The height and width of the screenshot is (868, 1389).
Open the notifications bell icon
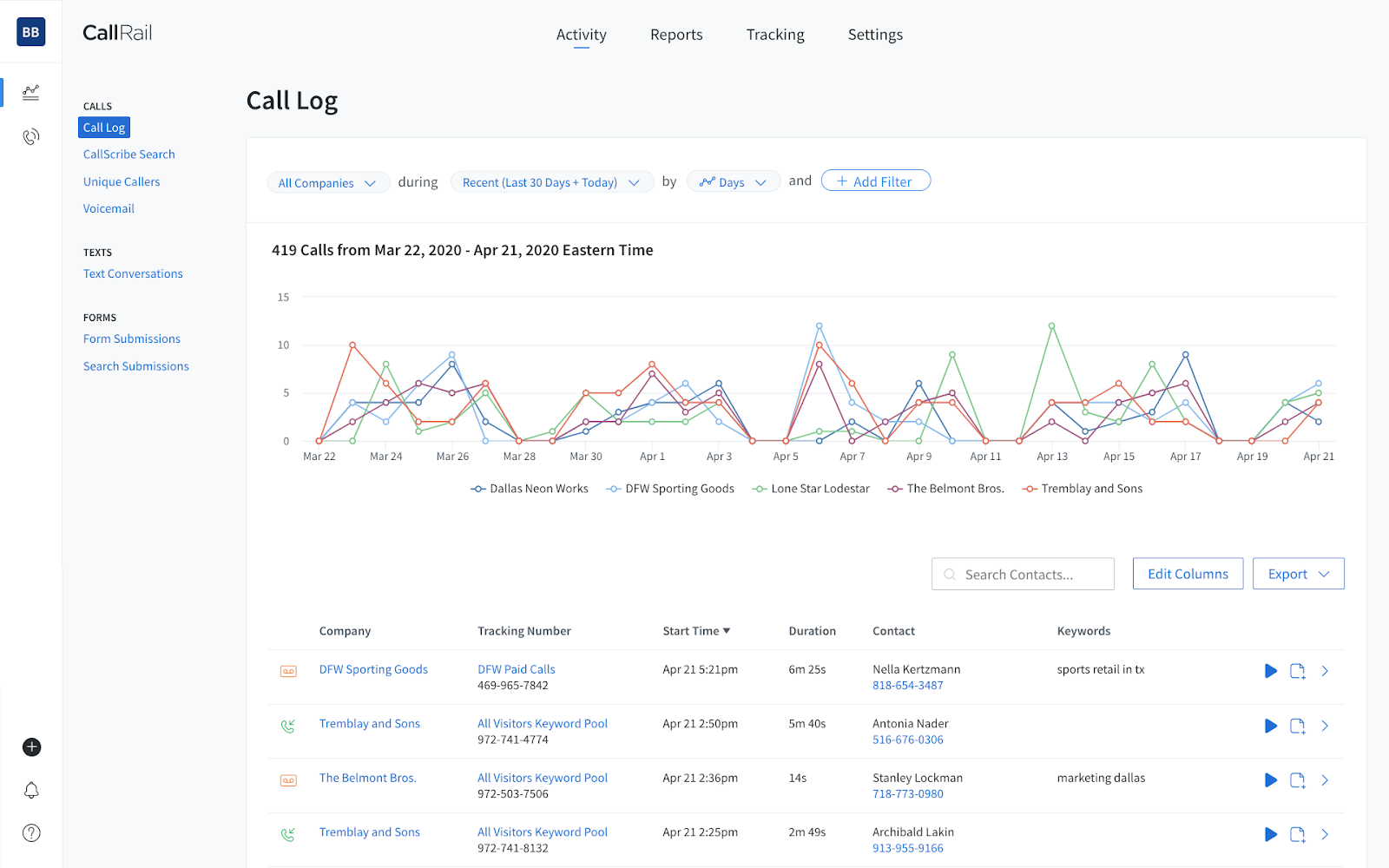click(x=31, y=790)
